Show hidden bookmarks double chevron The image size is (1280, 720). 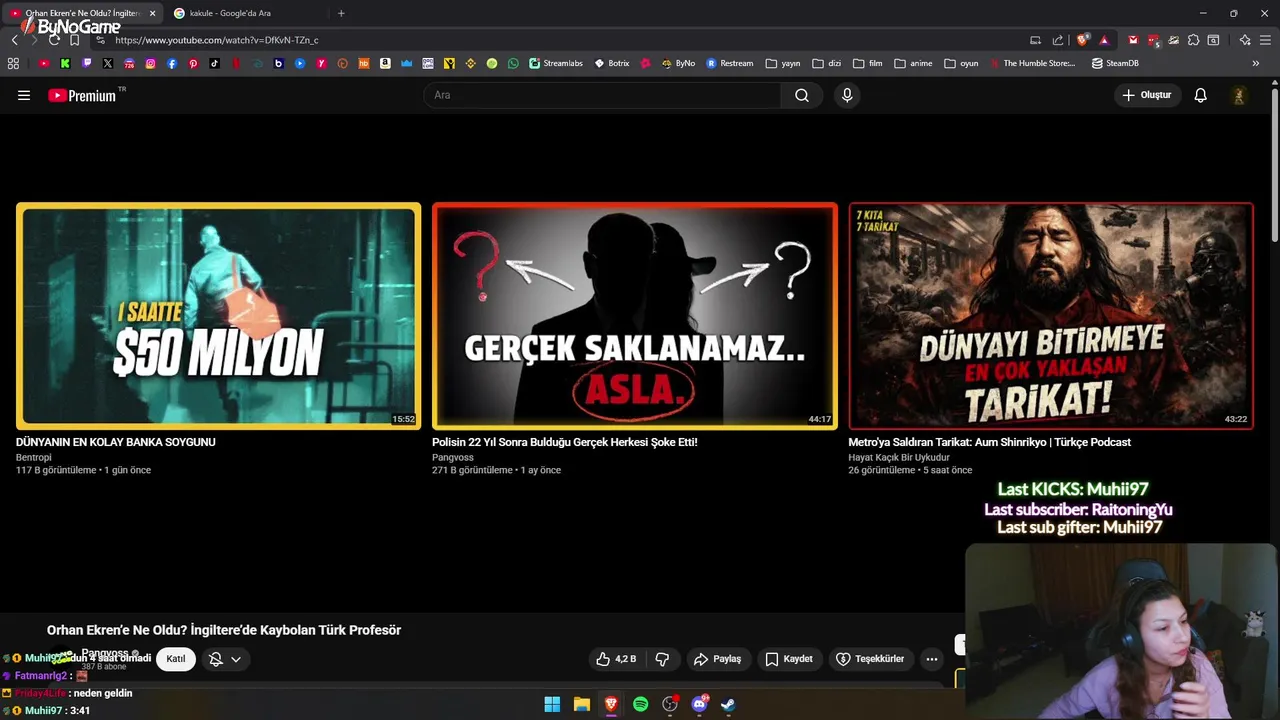(x=1256, y=63)
